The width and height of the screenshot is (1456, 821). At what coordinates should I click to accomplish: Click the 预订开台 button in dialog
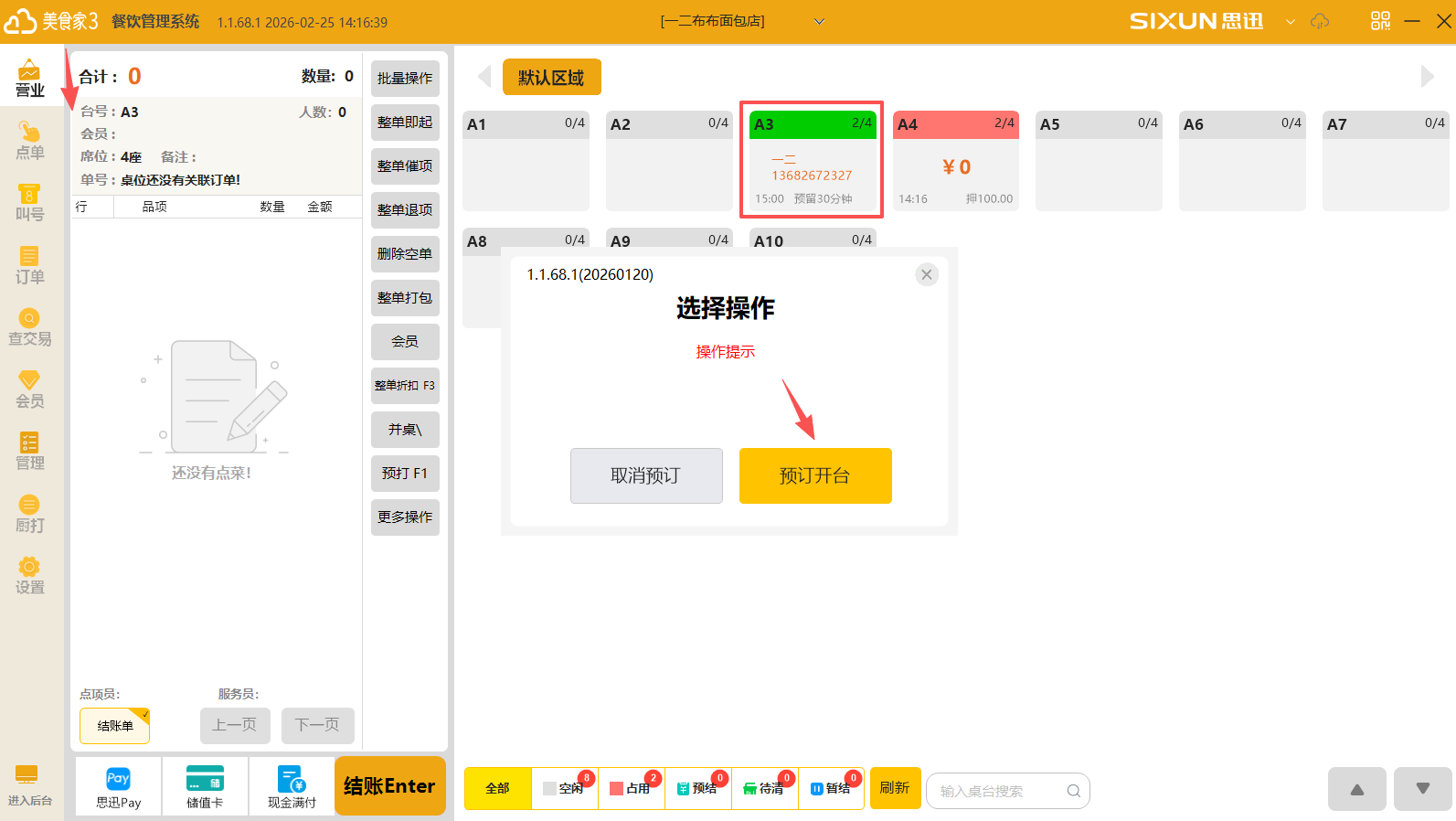click(x=814, y=475)
